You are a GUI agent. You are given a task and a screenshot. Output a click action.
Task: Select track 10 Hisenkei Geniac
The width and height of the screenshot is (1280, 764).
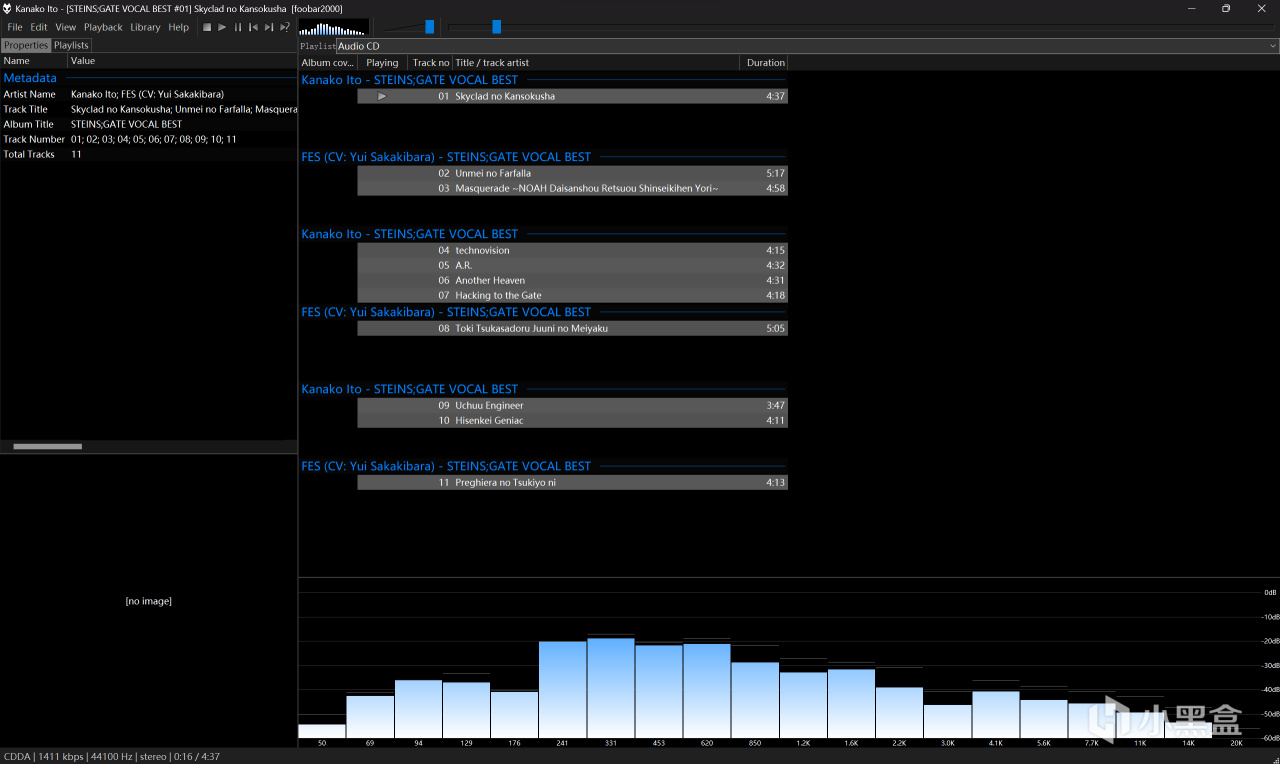click(572, 420)
